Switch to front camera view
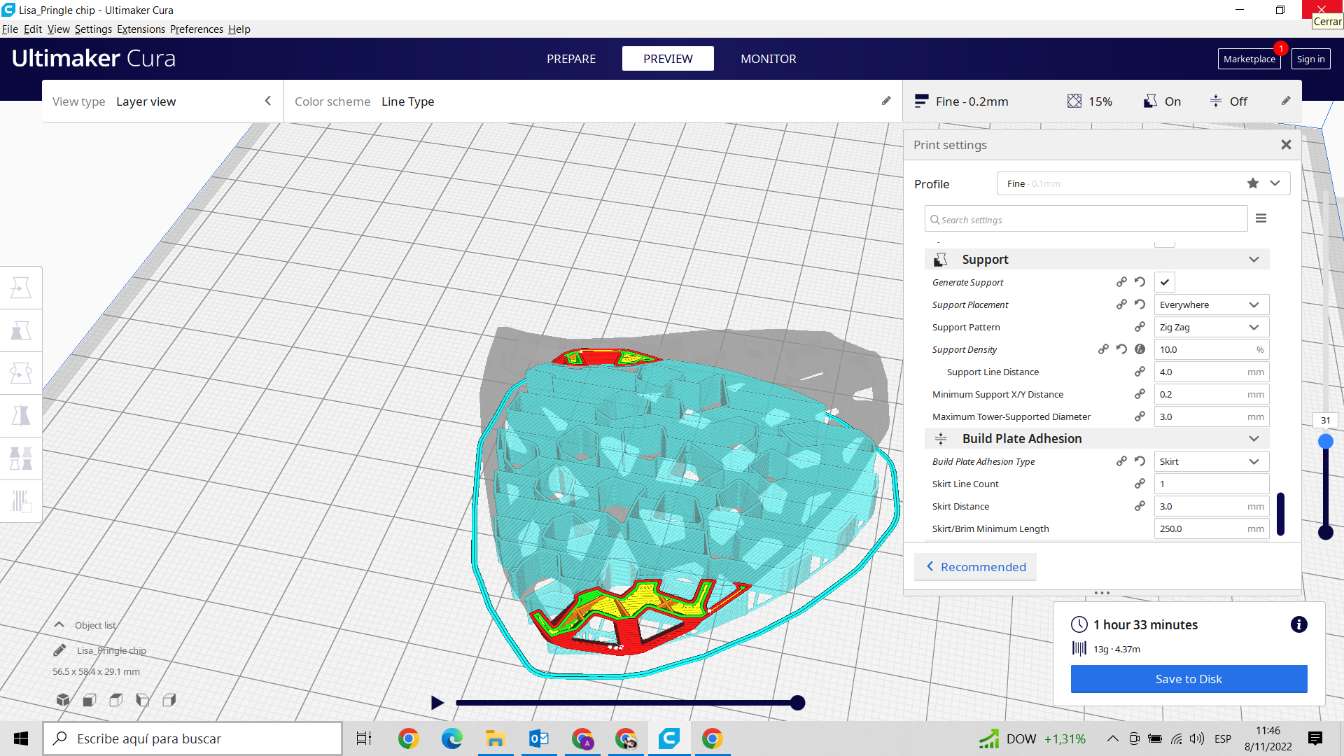The width and height of the screenshot is (1344, 756). (x=89, y=700)
